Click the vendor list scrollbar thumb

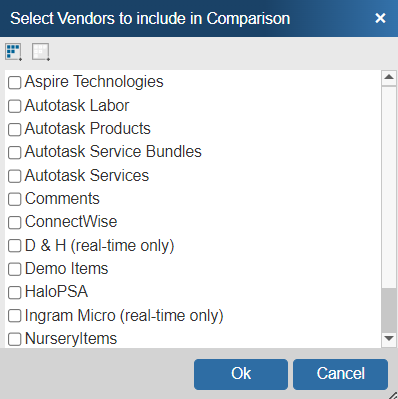pyautogui.click(x=389, y=310)
